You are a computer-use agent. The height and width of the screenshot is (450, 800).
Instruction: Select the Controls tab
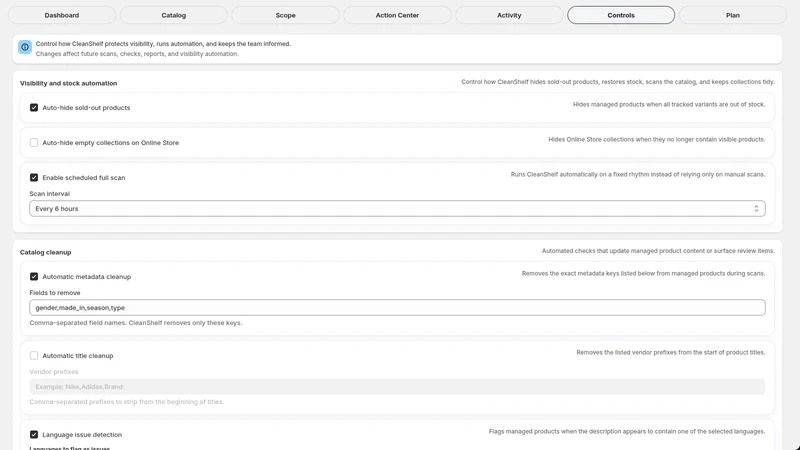pyautogui.click(x=621, y=15)
